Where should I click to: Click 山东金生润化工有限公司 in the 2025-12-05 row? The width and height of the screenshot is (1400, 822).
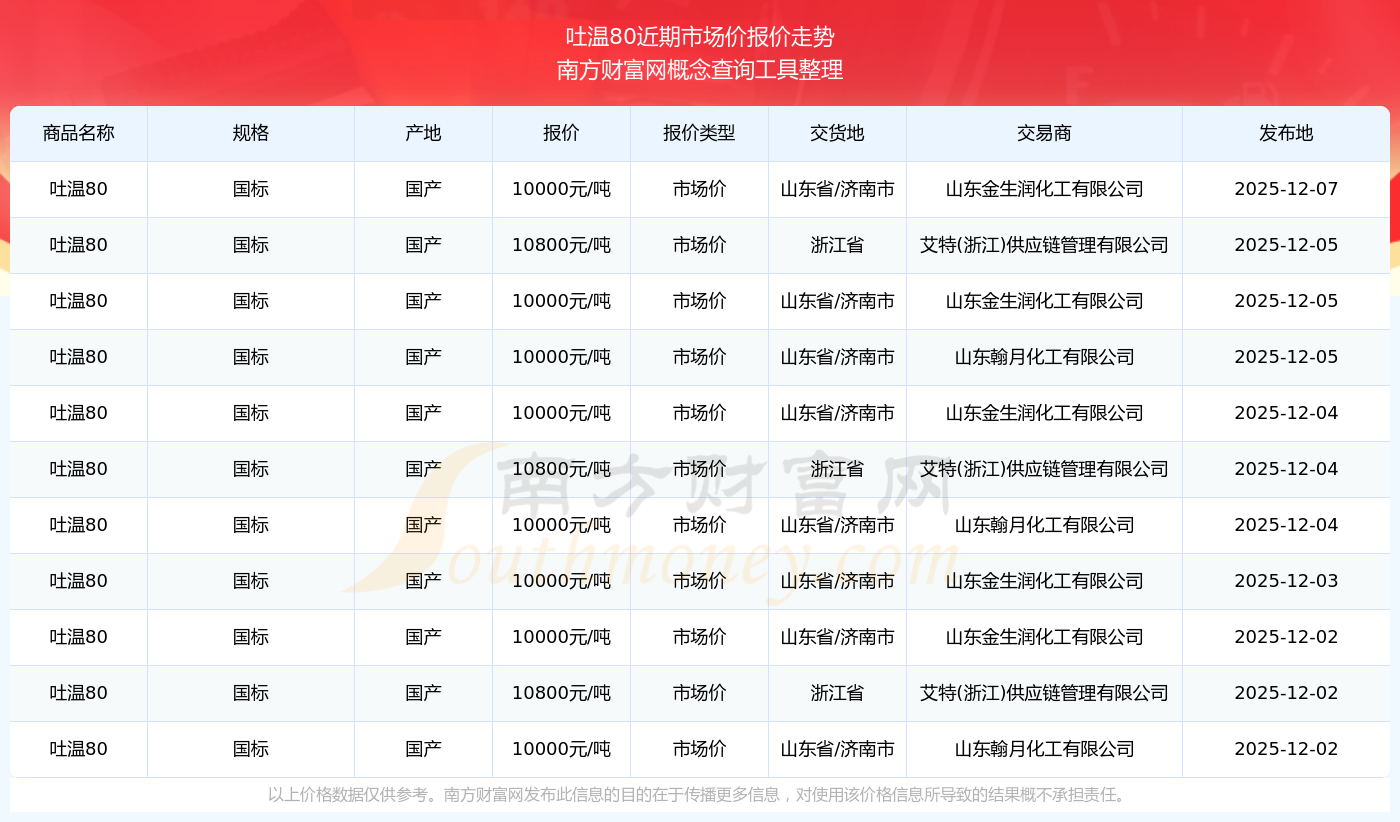pos(1044,301)
